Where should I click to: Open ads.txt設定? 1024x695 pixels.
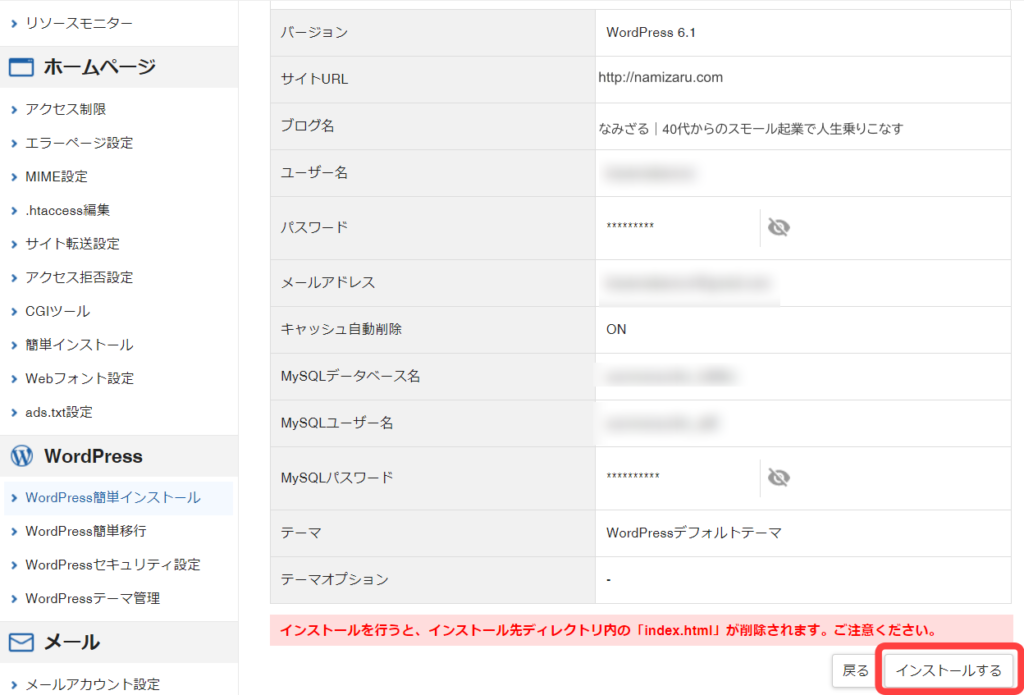[58, 412]
